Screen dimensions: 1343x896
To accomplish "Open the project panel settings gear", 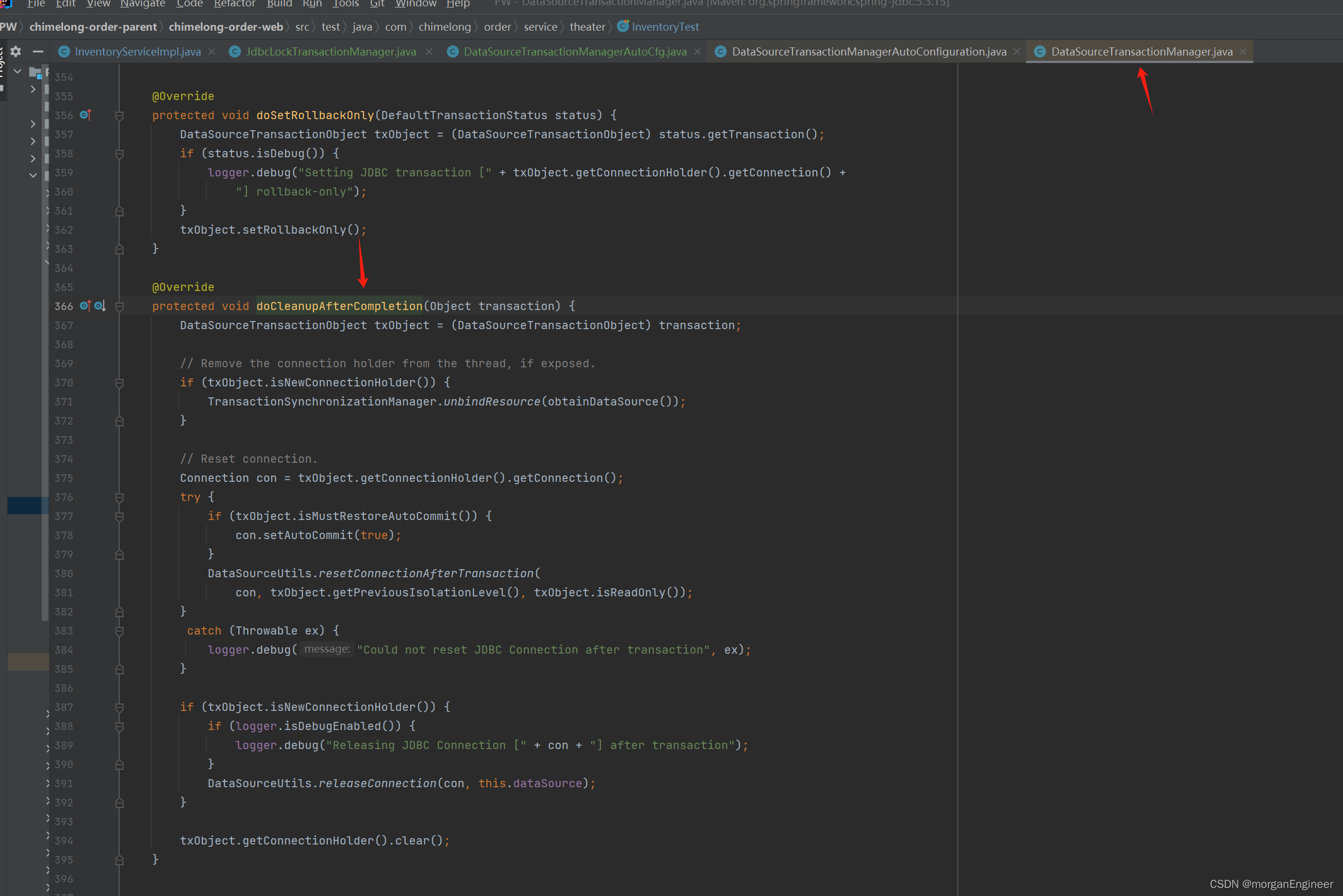I will click(16, 51).
